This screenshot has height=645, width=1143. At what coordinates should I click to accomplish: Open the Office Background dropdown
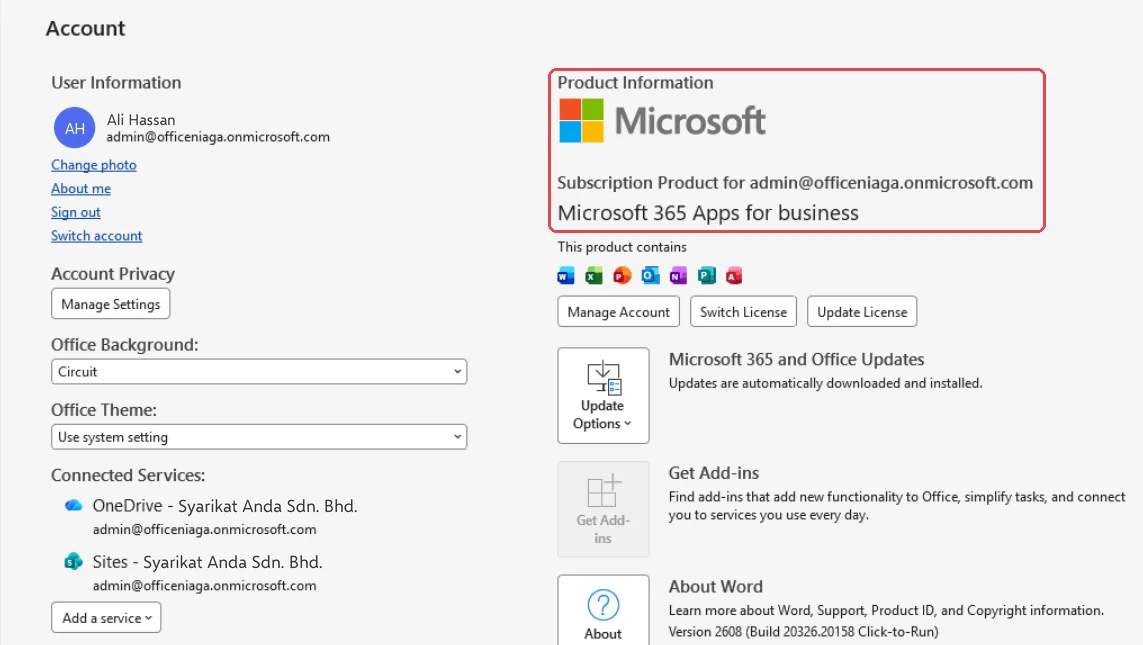pos(259,372)
